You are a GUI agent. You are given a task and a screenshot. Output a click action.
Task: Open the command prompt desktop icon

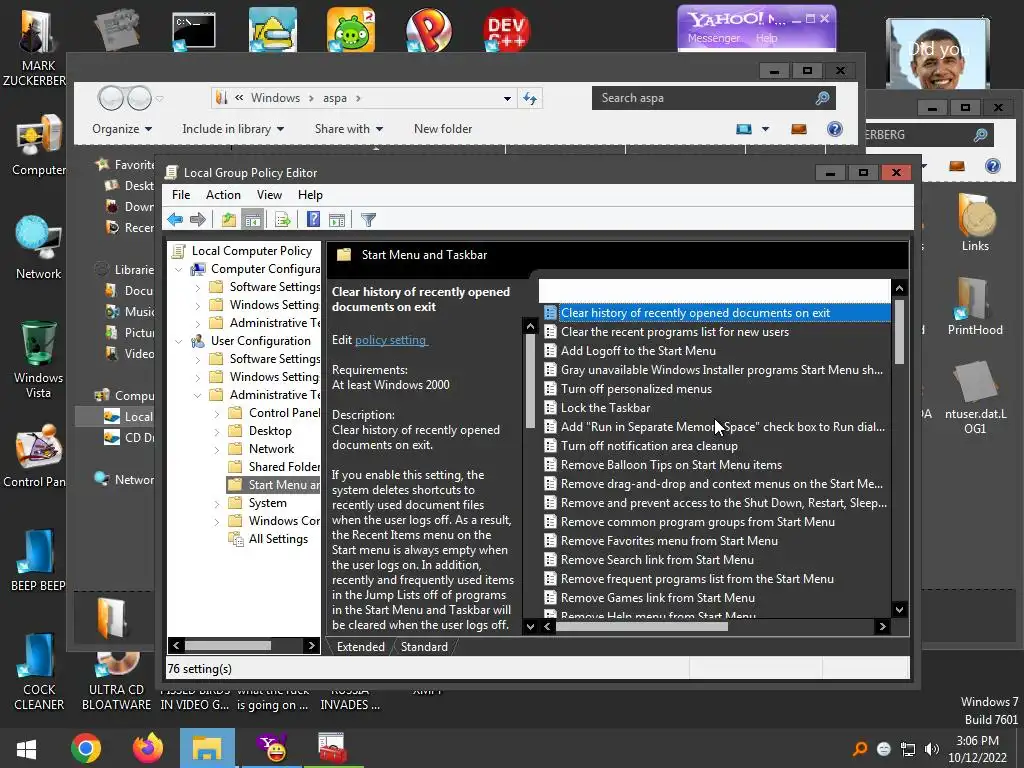click(x=193, y=31)
